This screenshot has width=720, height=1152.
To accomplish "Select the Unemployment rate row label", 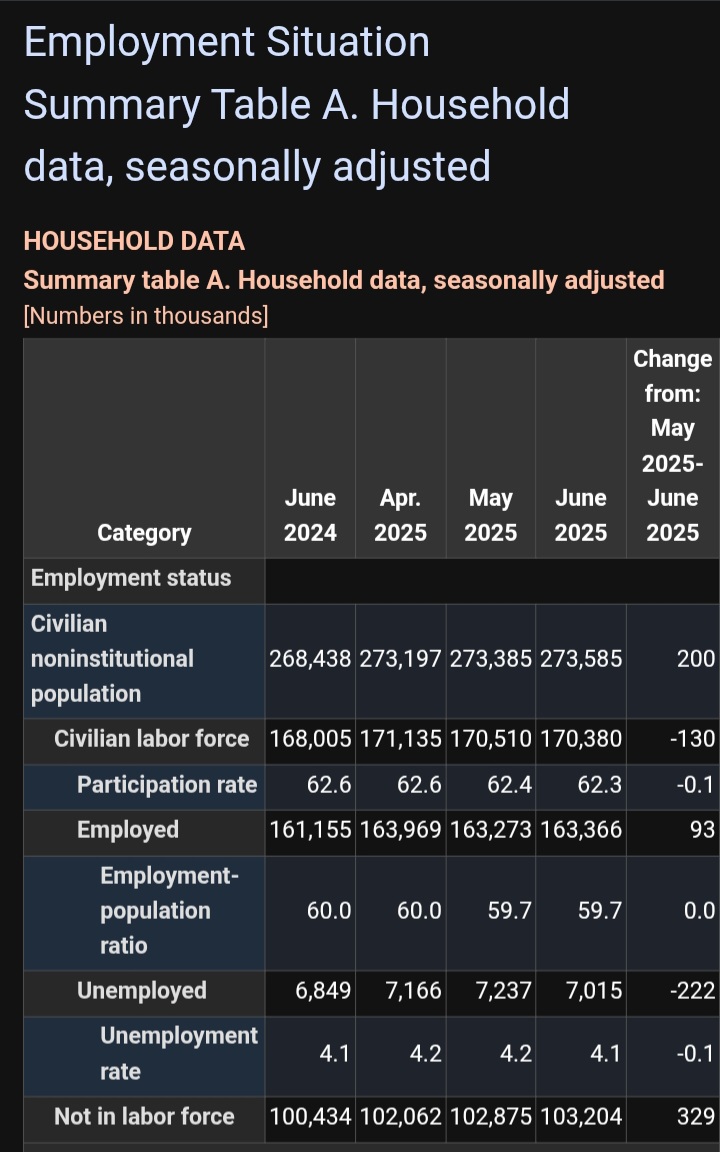I will coord(179,1054).
